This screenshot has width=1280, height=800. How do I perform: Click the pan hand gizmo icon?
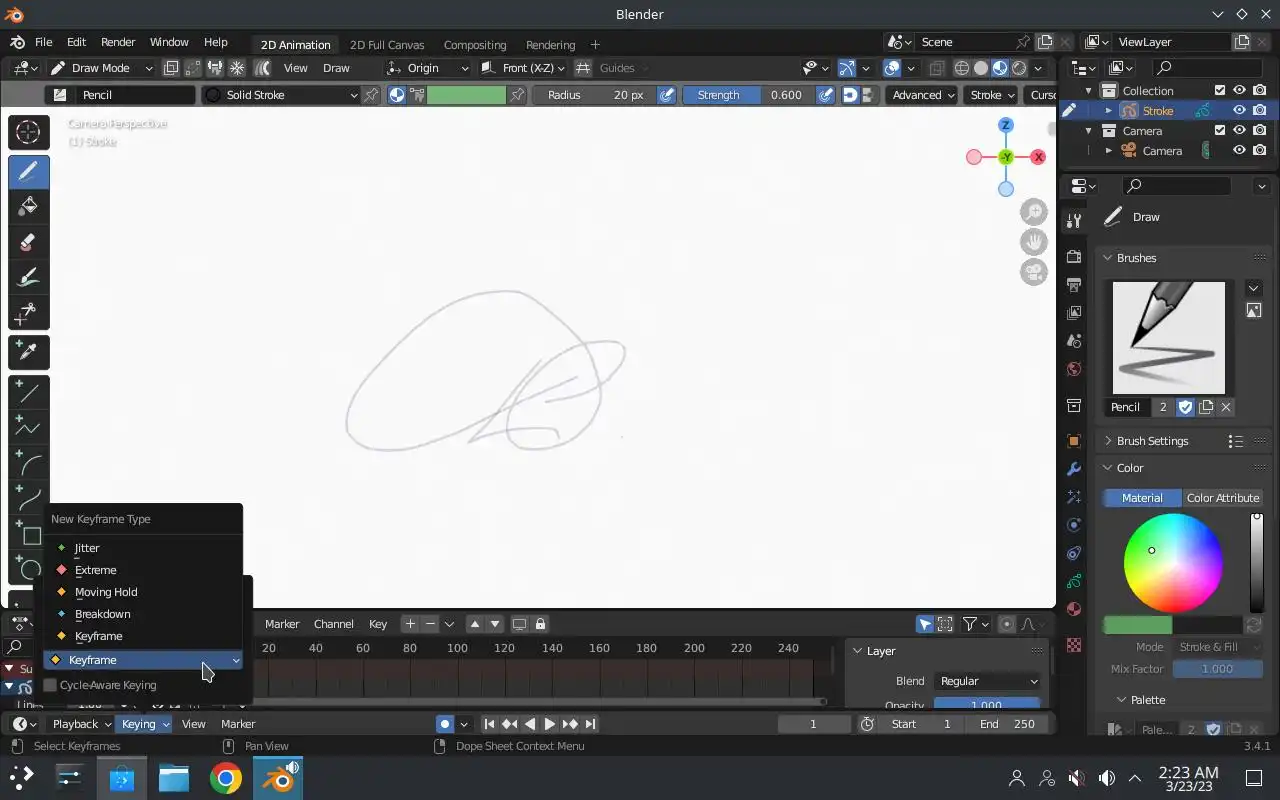[x=1033, y=242]
